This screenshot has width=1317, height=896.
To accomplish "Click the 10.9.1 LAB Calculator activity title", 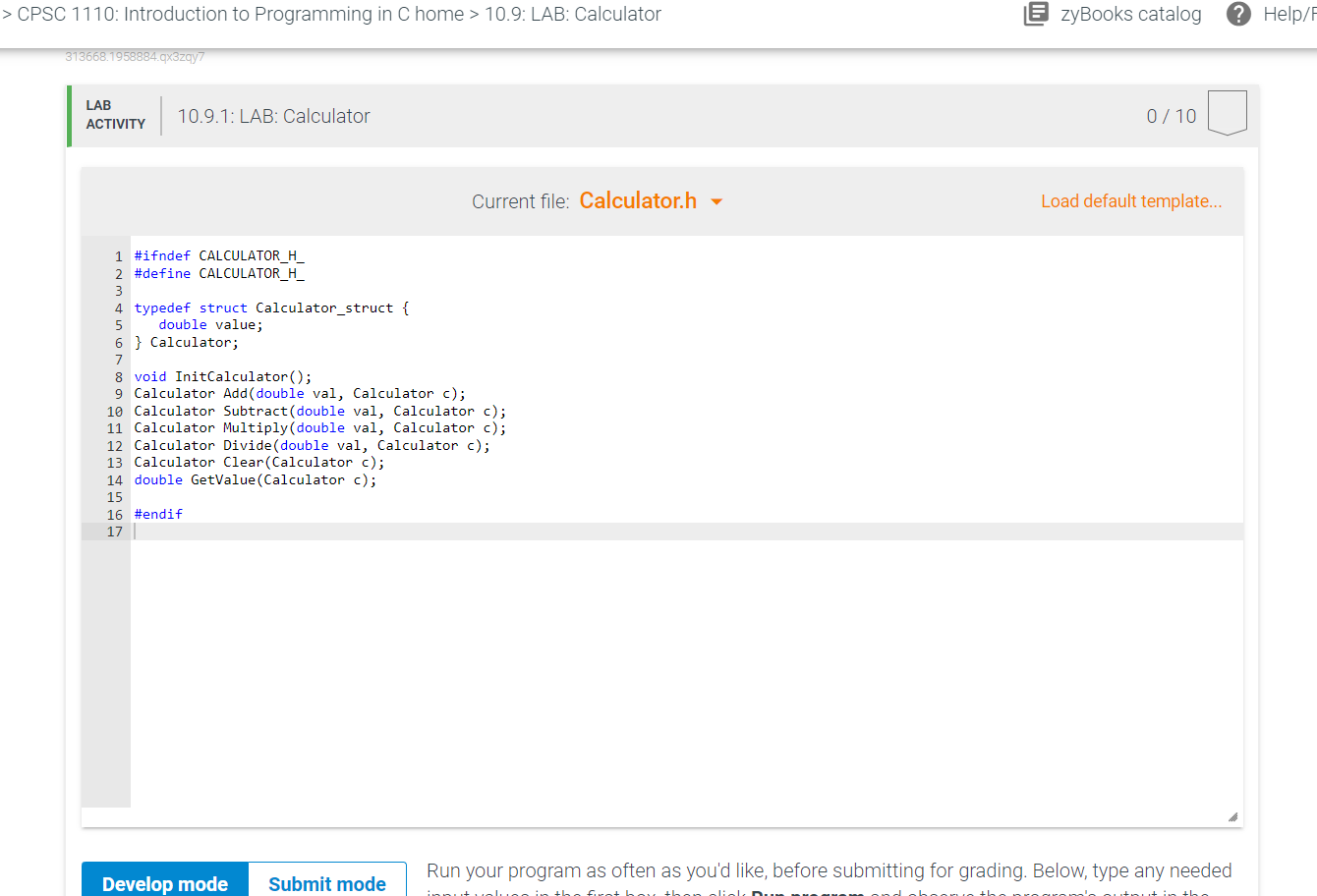I will [x=273, y=115].
